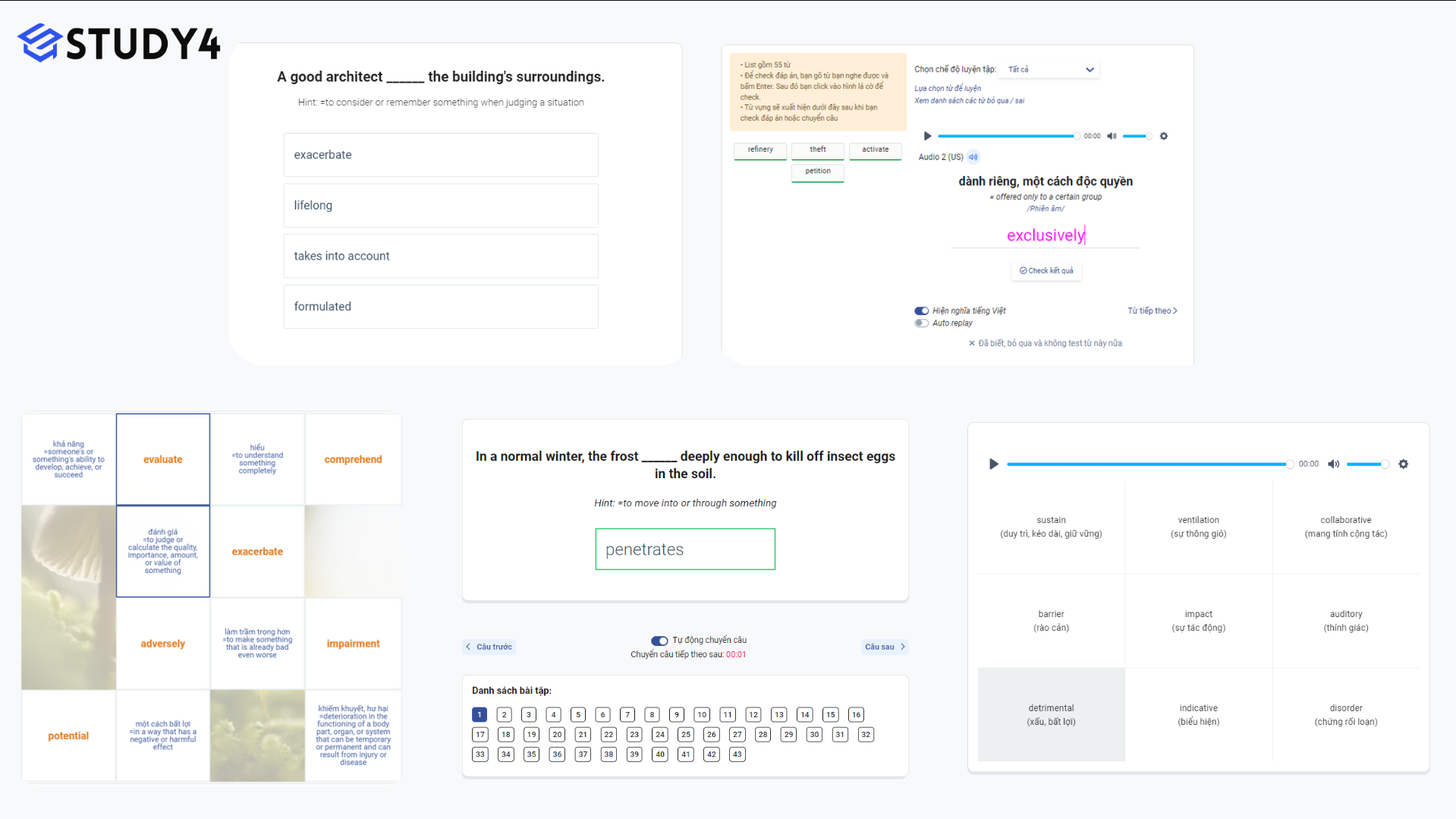Toggle Tự động chuyển câu switch

[x=659, y=641]
